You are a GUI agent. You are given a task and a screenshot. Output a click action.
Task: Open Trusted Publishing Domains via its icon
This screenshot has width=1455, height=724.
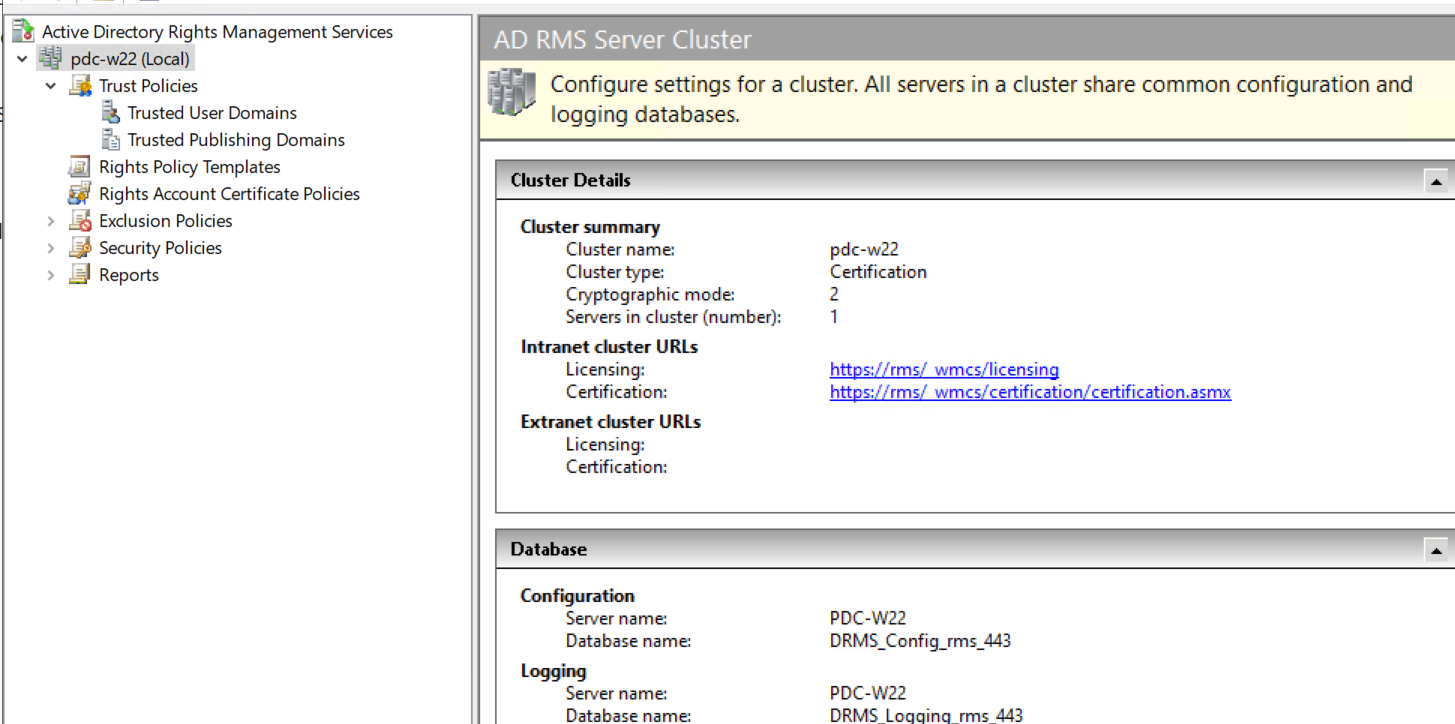(111, 140)
